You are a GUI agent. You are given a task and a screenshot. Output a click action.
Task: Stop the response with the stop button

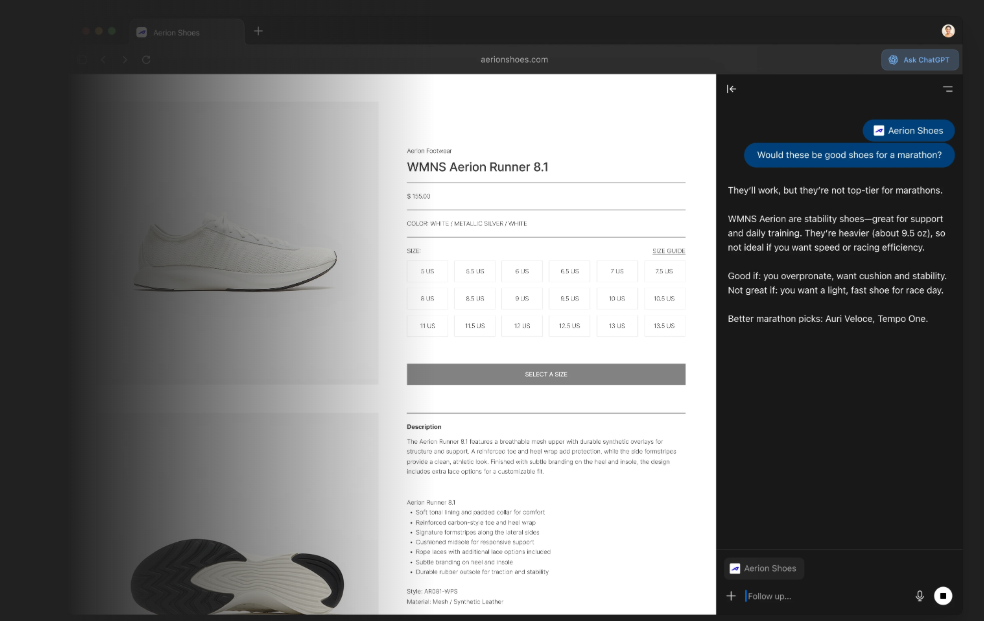[x=942, y=596]
